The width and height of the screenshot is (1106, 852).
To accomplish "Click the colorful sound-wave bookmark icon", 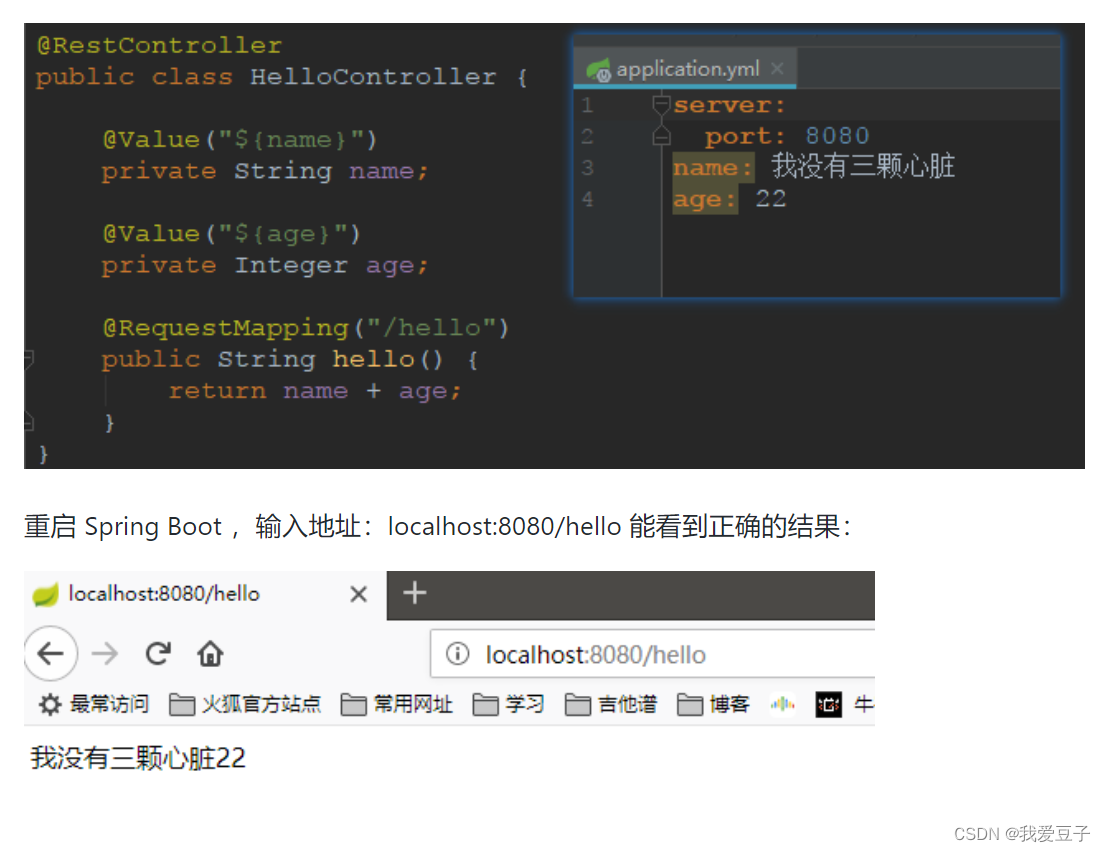I will (x=783, y=704).
